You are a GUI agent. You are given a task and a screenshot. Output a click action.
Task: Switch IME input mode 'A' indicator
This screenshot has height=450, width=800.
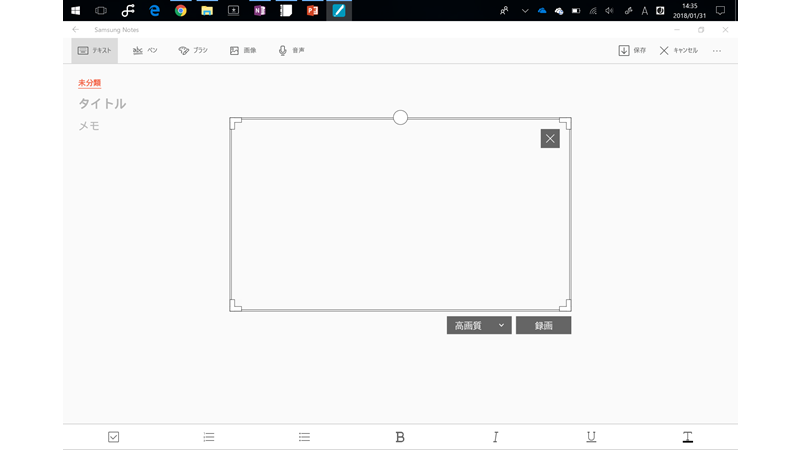click(644, 11)
